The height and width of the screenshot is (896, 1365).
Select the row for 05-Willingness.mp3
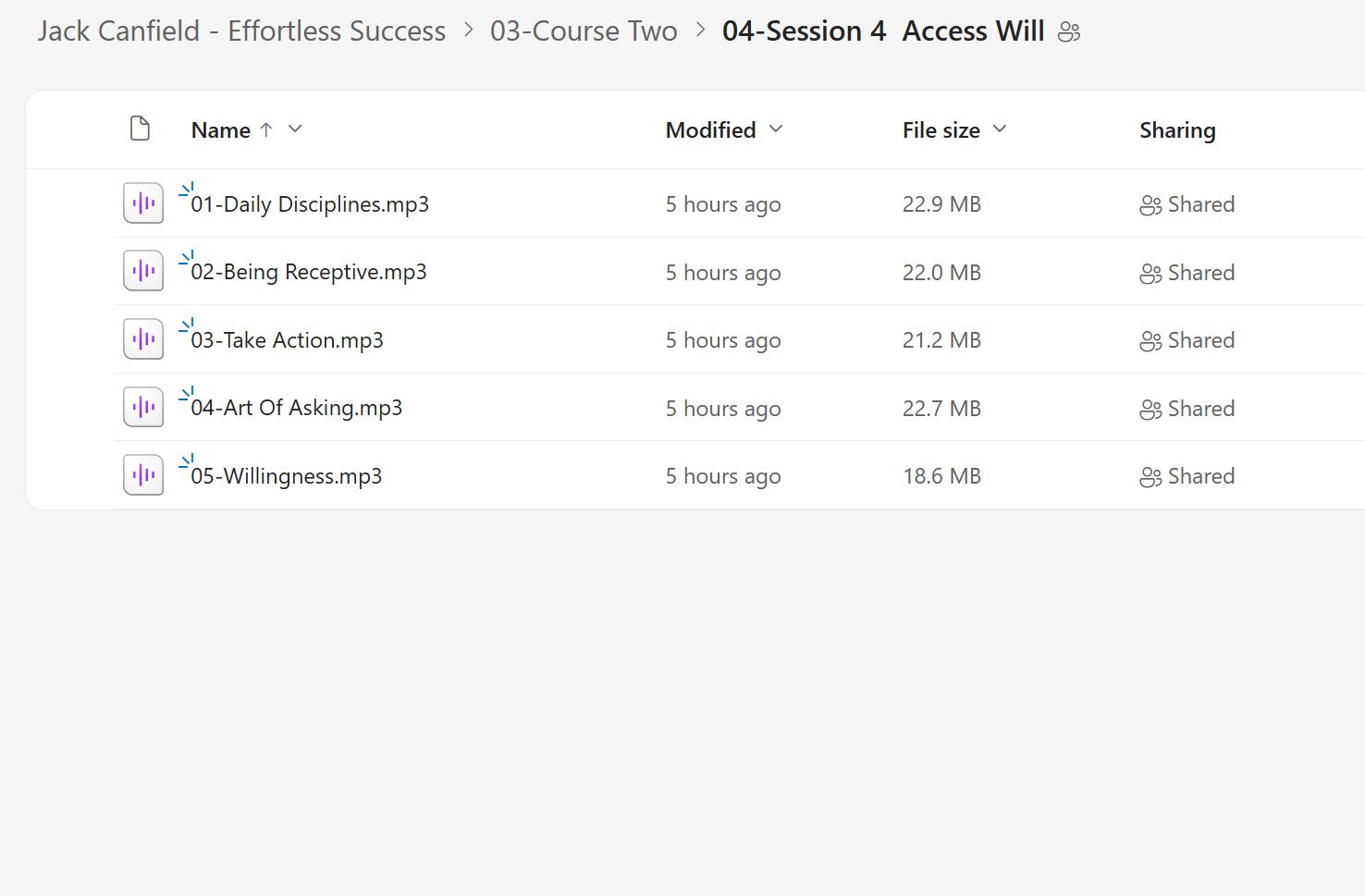[555, 474]
